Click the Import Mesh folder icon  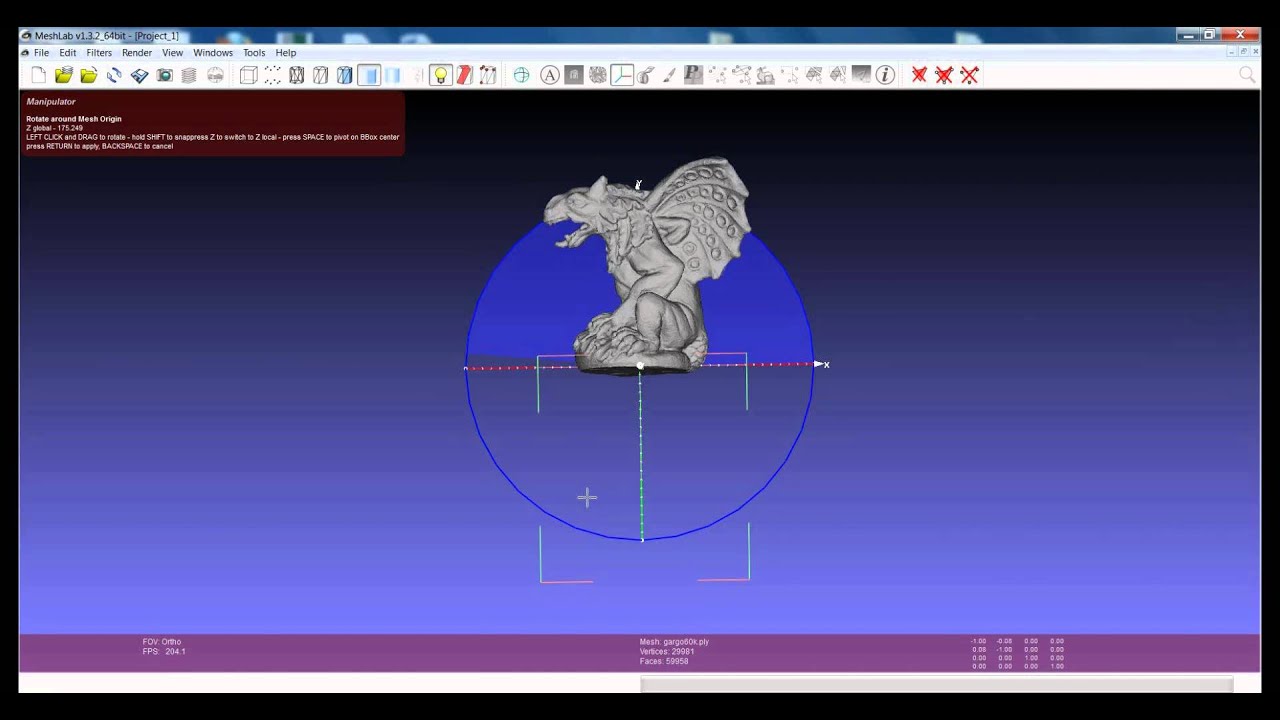pos(89,75)
